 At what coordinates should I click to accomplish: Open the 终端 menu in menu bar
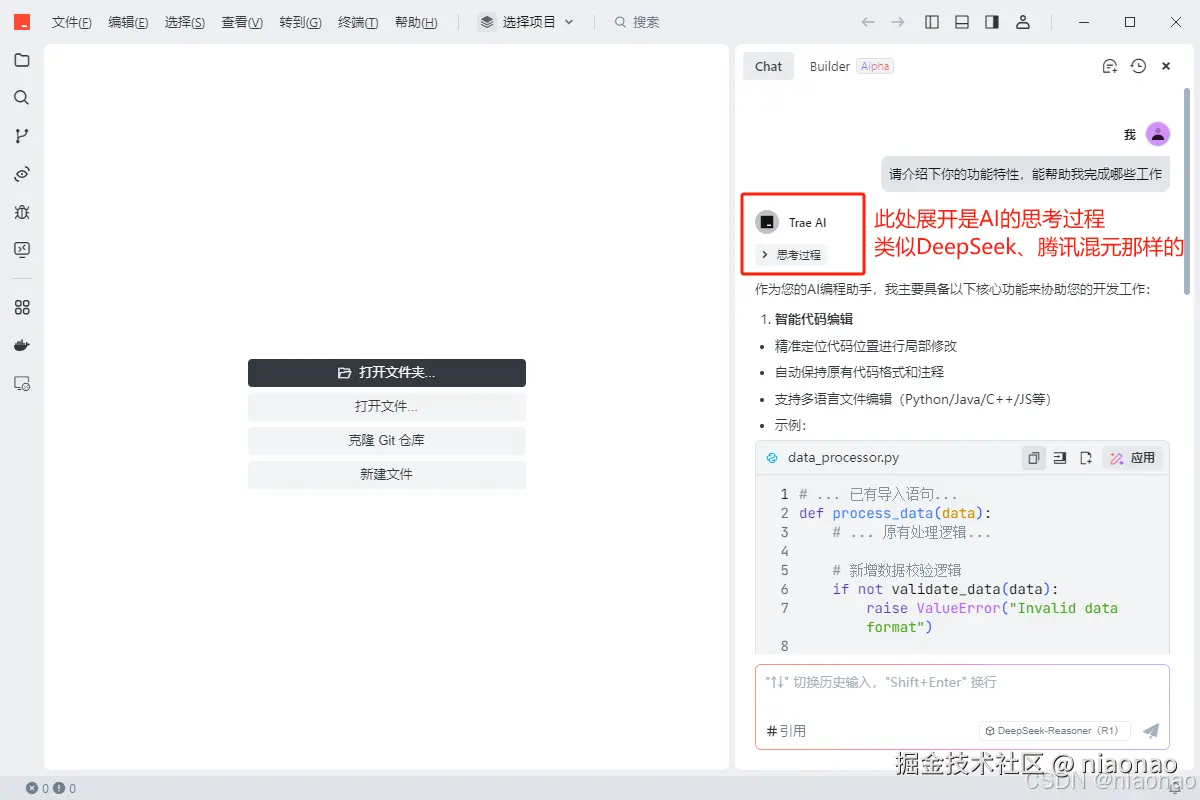358,22
